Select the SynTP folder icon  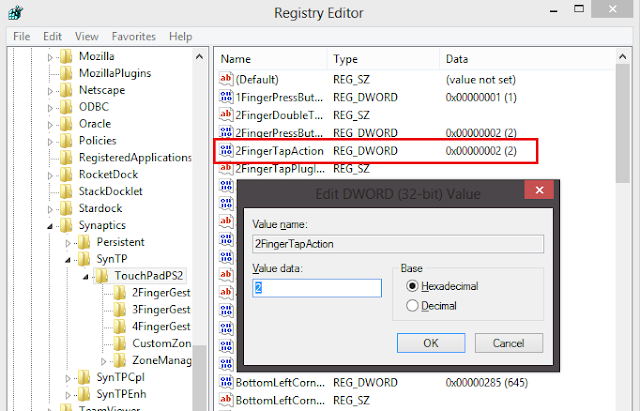84,259
